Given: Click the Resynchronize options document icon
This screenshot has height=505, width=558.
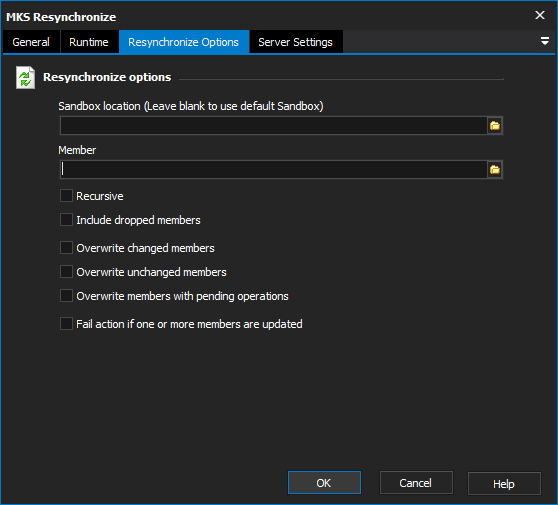Looking at the screenshot, I should [25, 78].
